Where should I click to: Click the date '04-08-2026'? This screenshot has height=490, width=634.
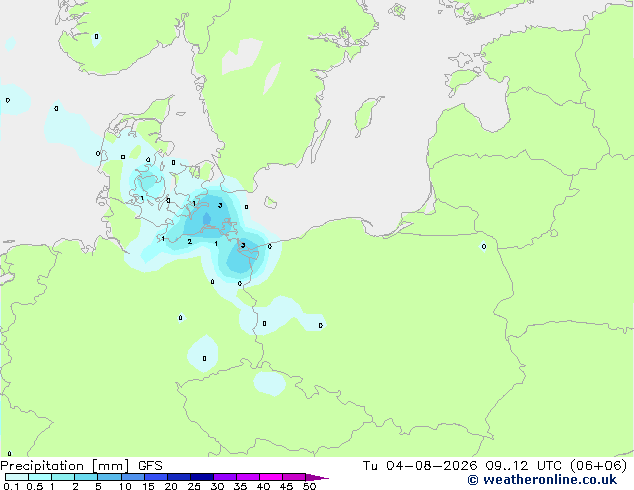tap(431, 466)
